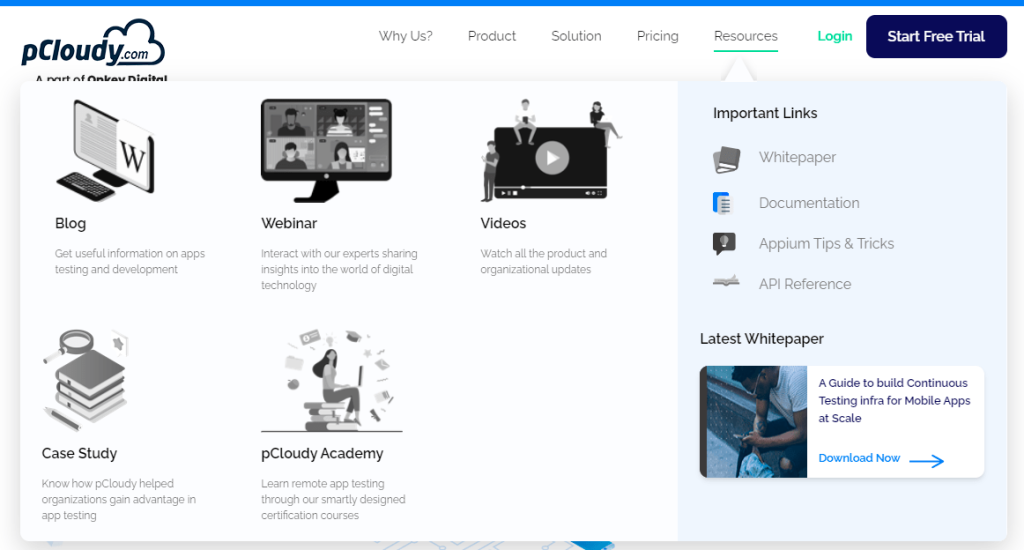Click the Download Now arrow icon
Image resolution: width=1024 pixels, height=550 pixels.
click(x=927, y=461)
